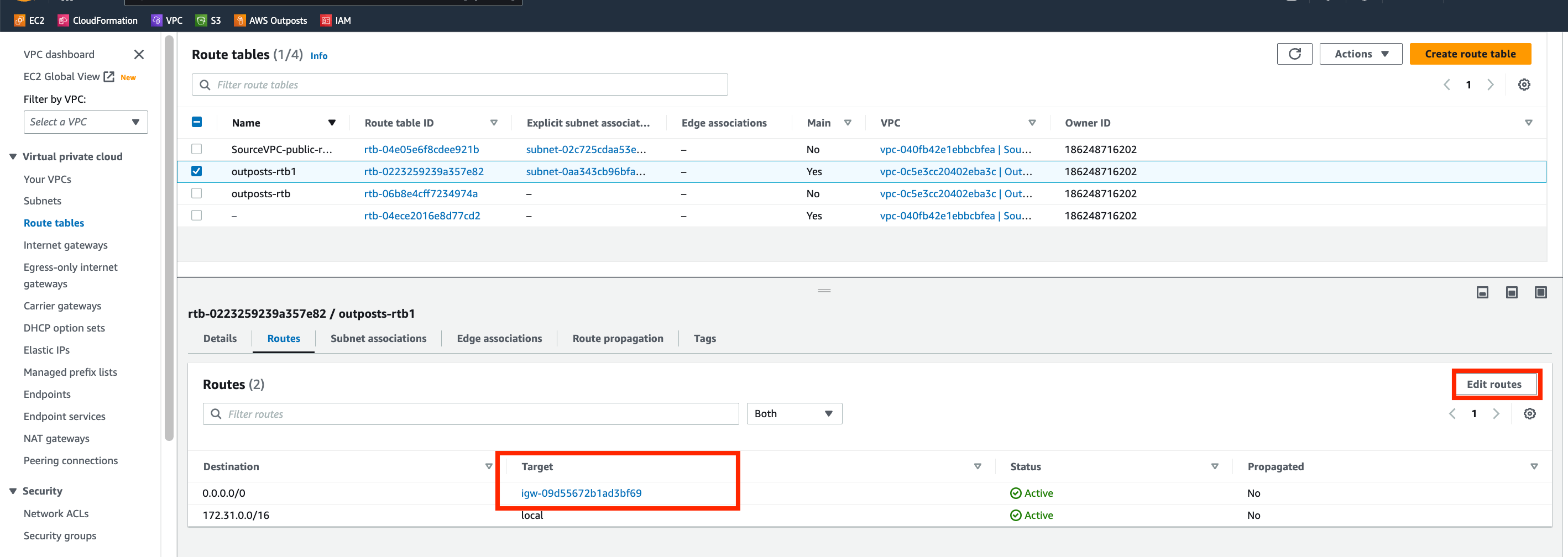Open the Select a VPC dropdown
The height and width of the screenshot is (557, 1568).
[x=85, y=122]
